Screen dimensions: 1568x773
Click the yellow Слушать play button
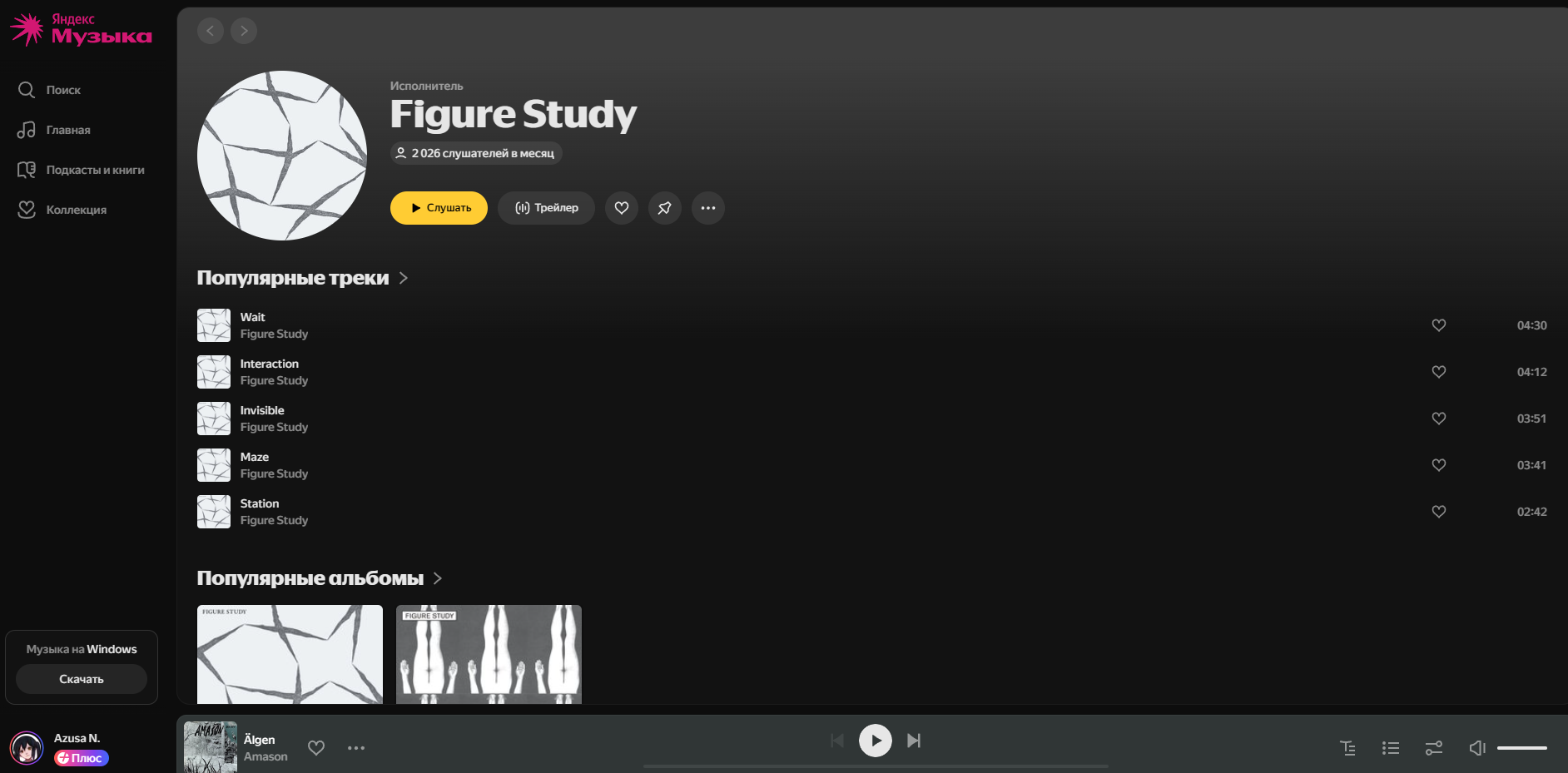[439, 208]
